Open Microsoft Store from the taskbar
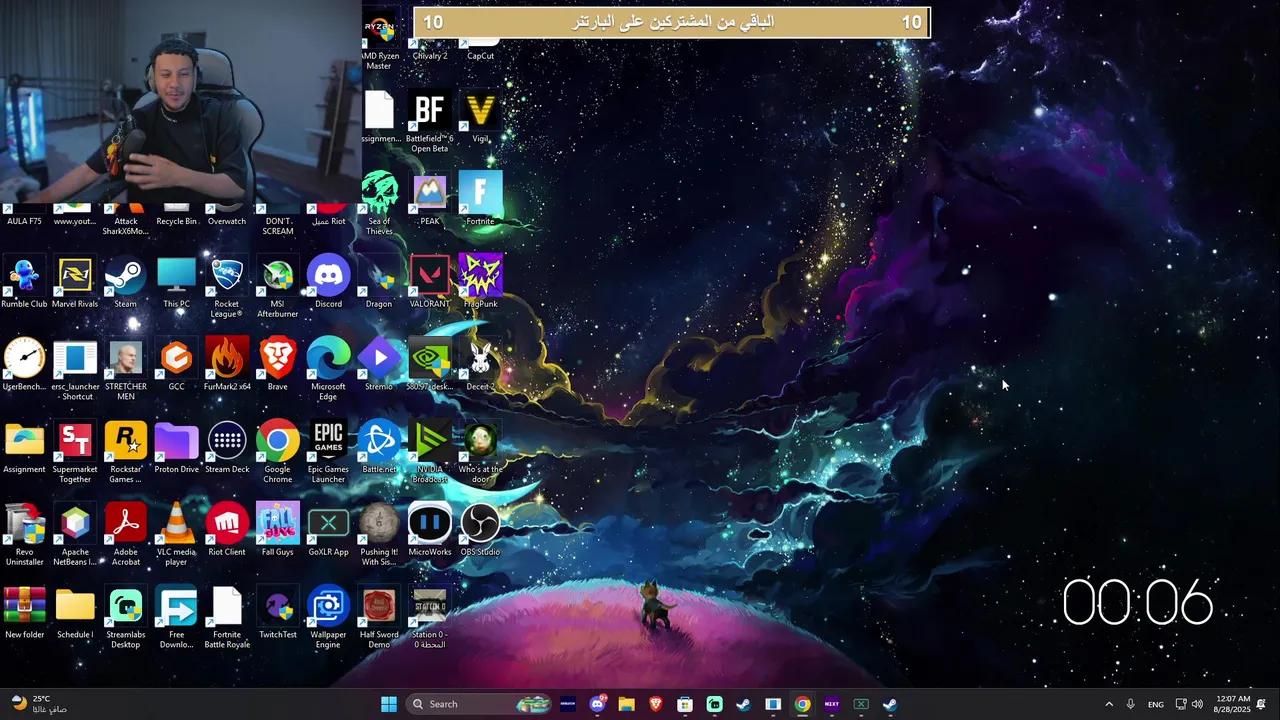The height and width of the screenshot is (720, 1280). 685,704
